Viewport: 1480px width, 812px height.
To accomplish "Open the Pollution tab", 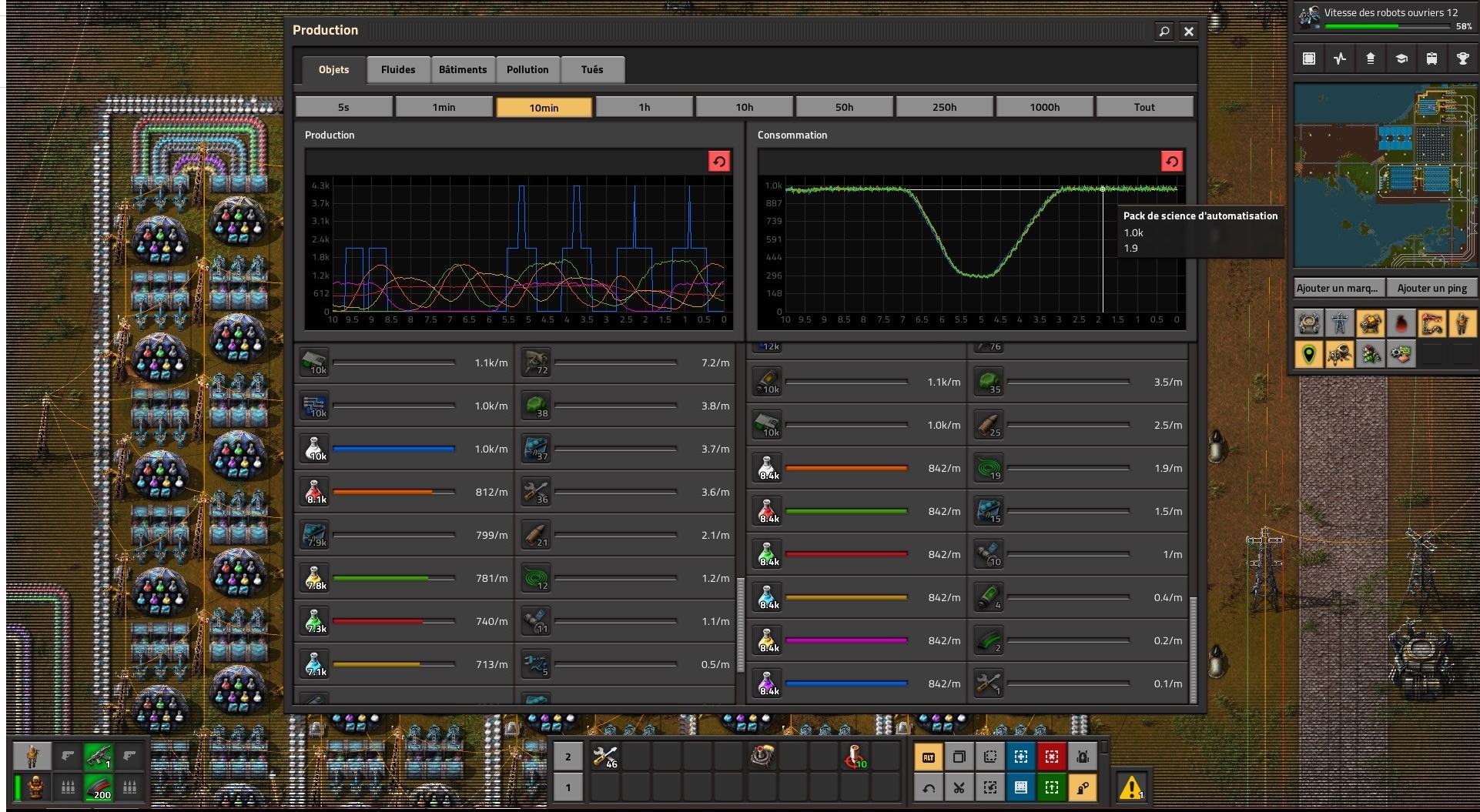I will (x=527, y=70).
